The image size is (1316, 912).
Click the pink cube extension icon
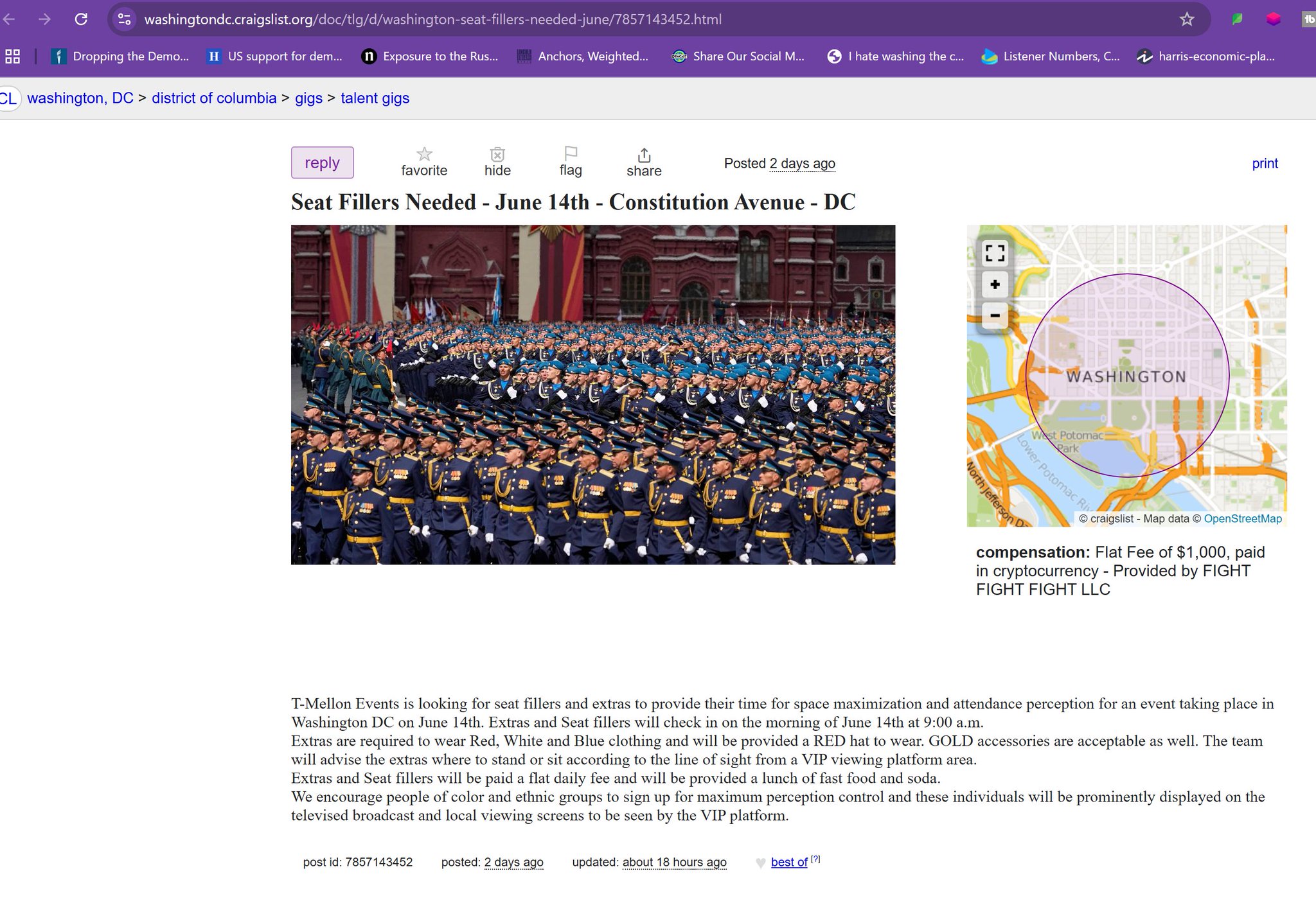click(1274, 19)
